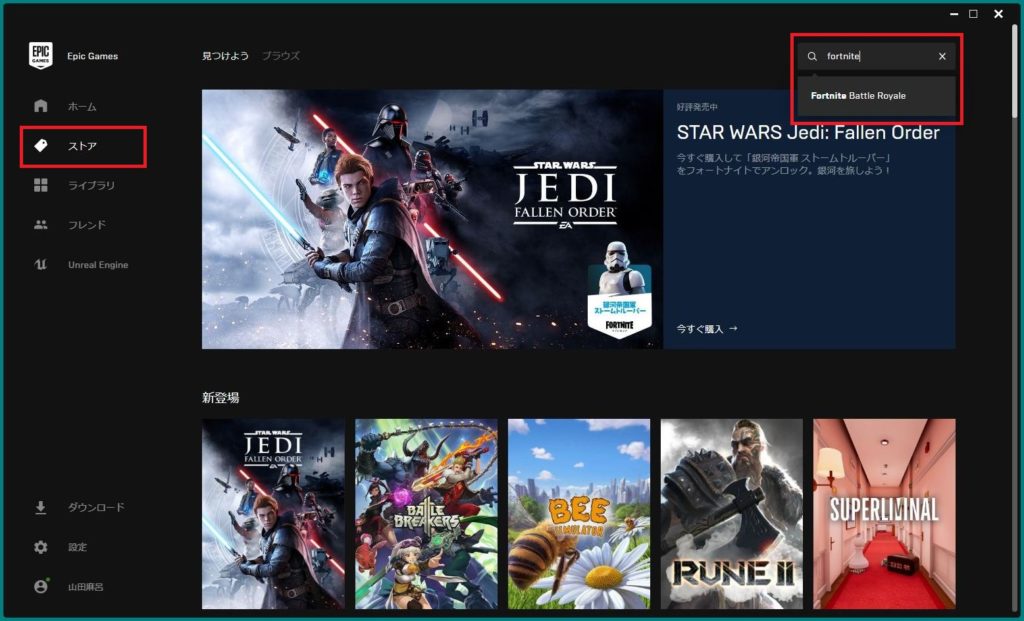Image resolution: width=1024 pixels, height=621 pixels.
Task: Switch to the ブラウズ tab
Action: 281,56
